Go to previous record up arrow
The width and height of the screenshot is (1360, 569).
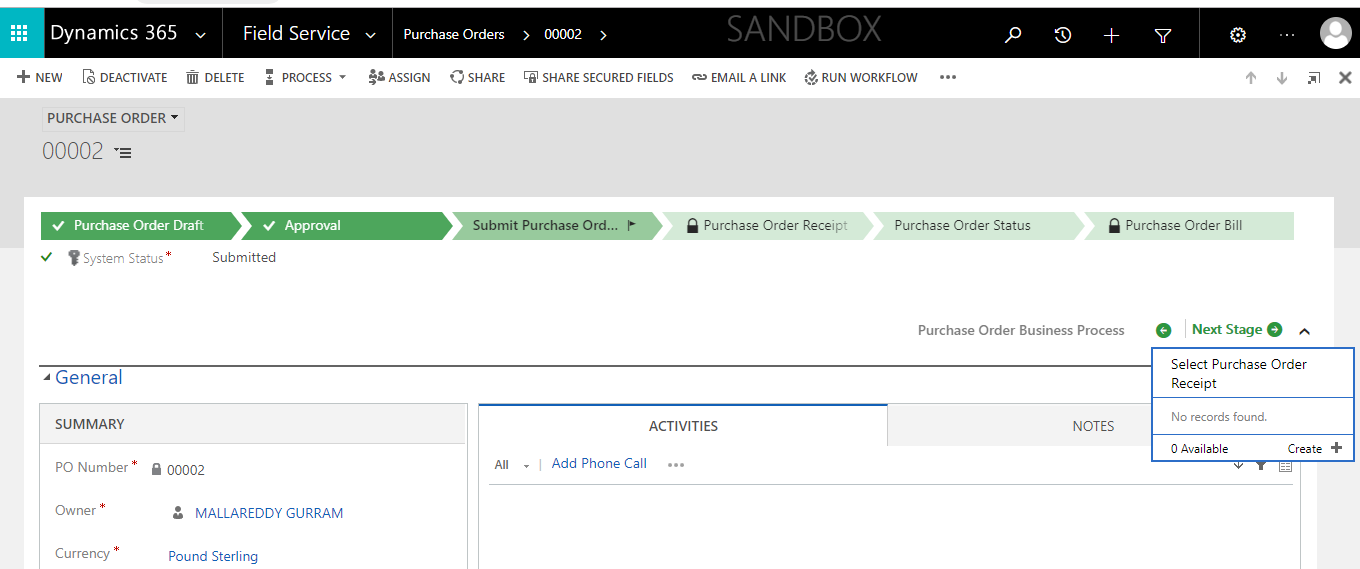tap(1250, 78)
